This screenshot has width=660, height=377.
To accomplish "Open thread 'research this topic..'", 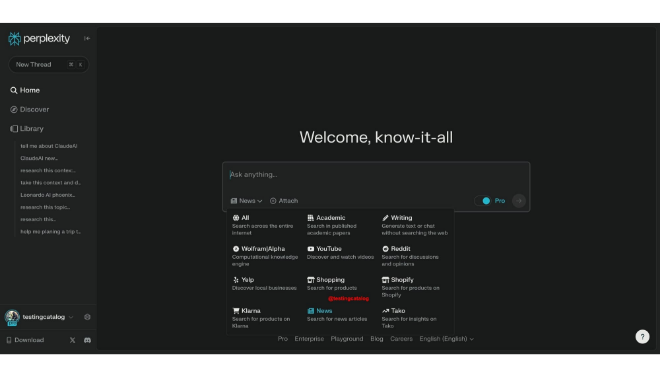I will pyautogui.click(x=45, y=207).
